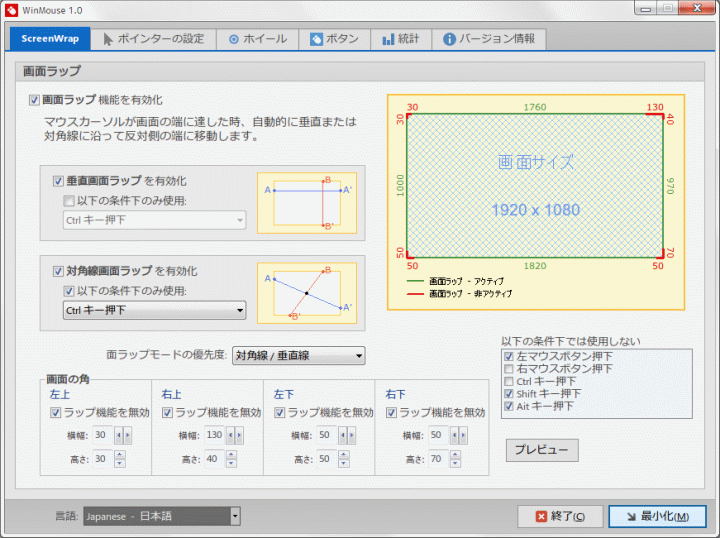720x538 pixels.
Task: Enable the condition checkbox under 垂直画面ラップ
Action: click(68, 201)
